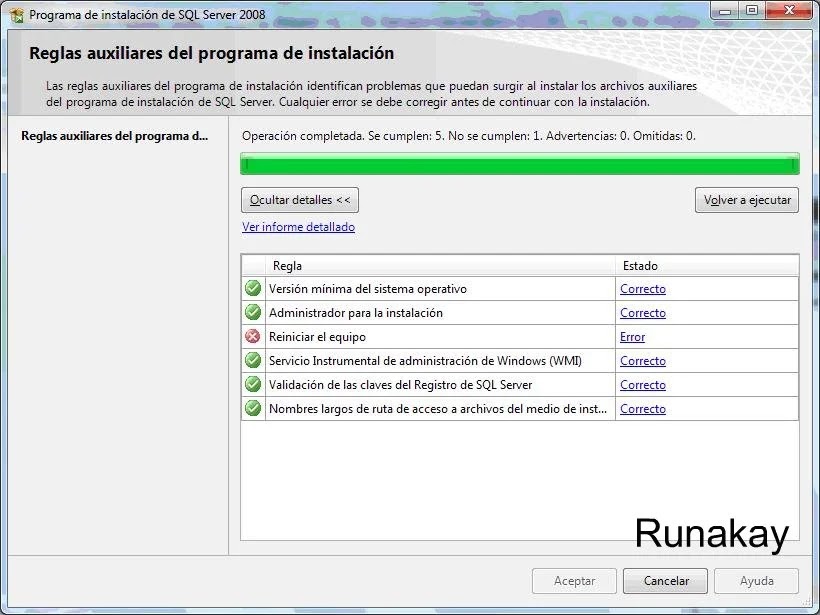
Task: Open help with the Ayuda button
Action: coord(756,581)
